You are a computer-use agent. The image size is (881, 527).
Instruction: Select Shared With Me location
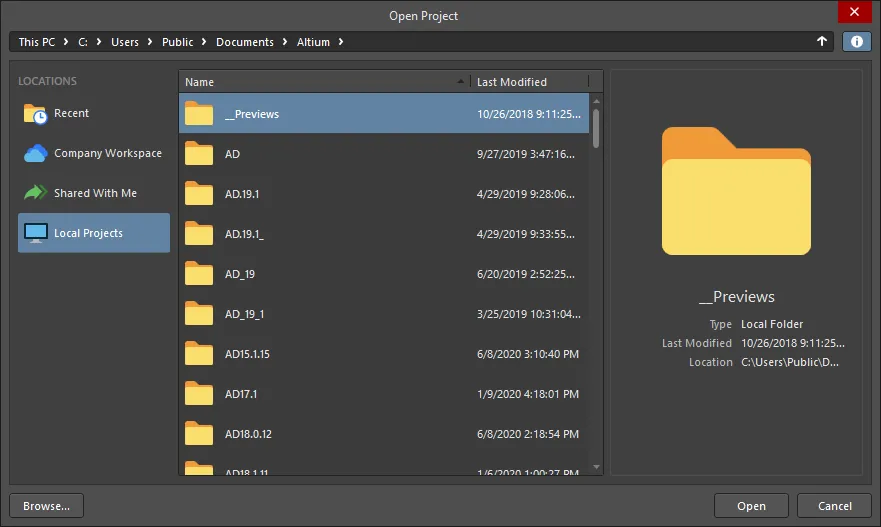tap(94, 193)
